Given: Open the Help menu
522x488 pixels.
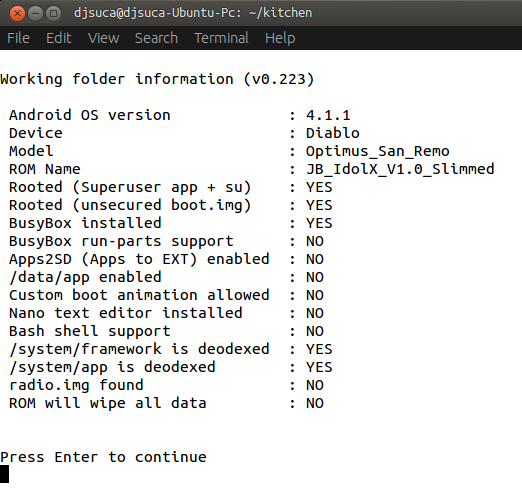Looking at the screenshot, I should (x=280, y=38).
